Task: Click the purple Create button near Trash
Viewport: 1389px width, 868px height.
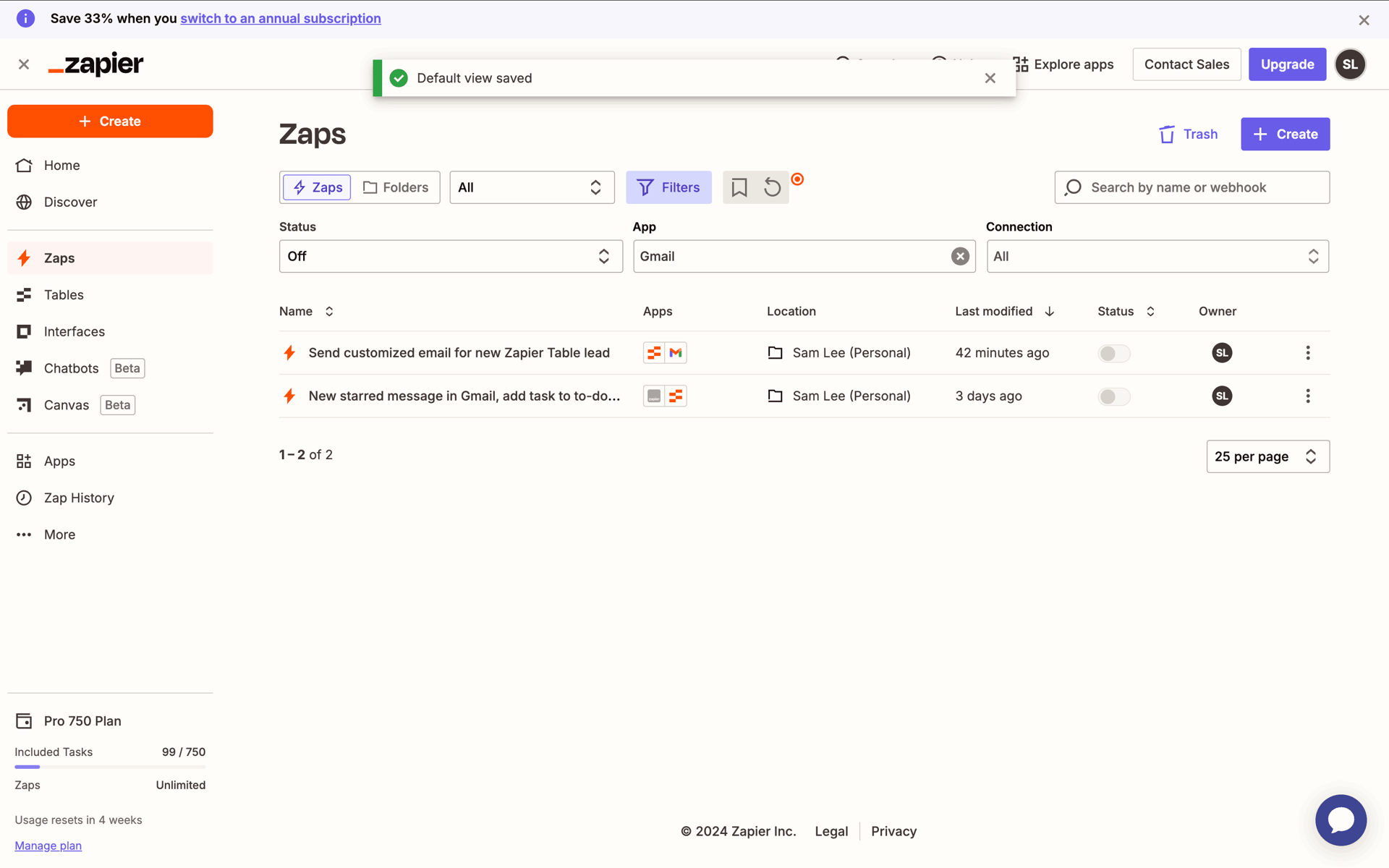Action: pyautogui.click(x=1285, y=134)
